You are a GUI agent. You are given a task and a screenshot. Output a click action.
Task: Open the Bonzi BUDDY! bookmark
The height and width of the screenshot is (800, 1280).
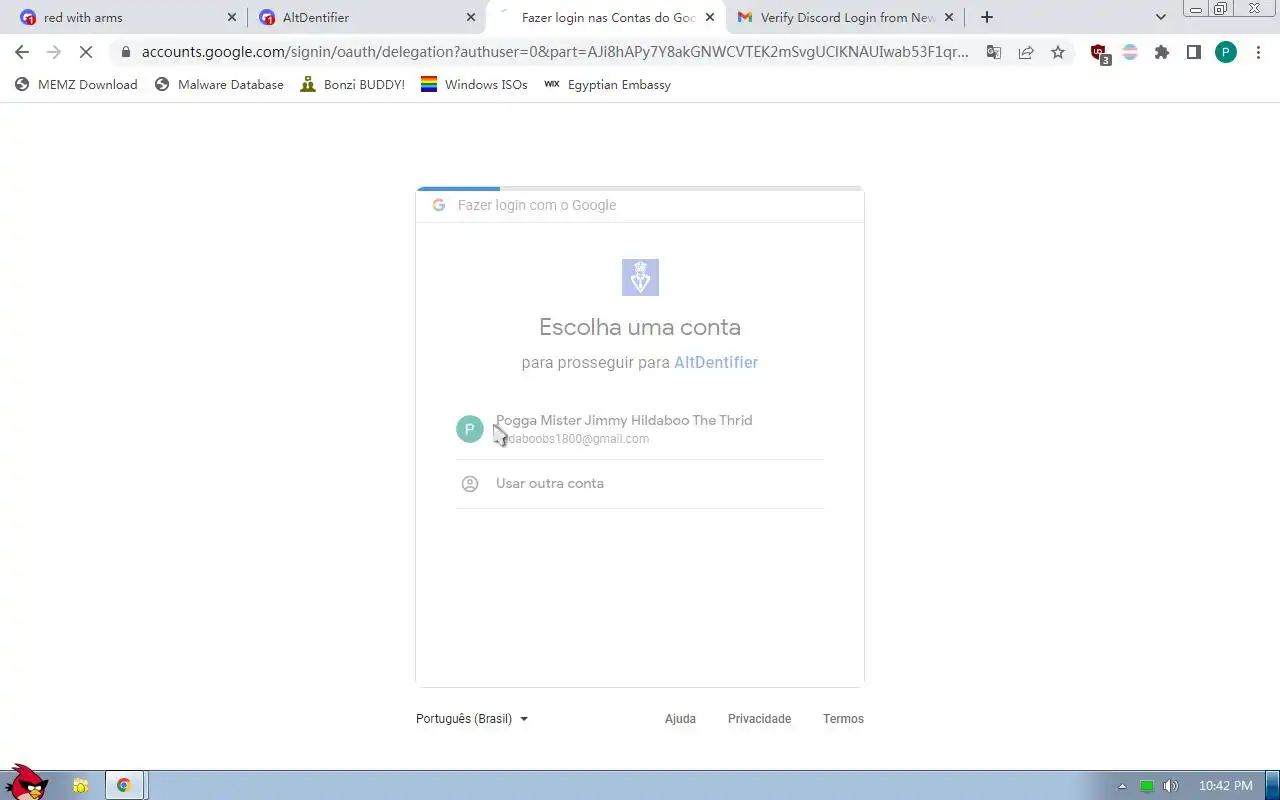[x=353, y=85]
